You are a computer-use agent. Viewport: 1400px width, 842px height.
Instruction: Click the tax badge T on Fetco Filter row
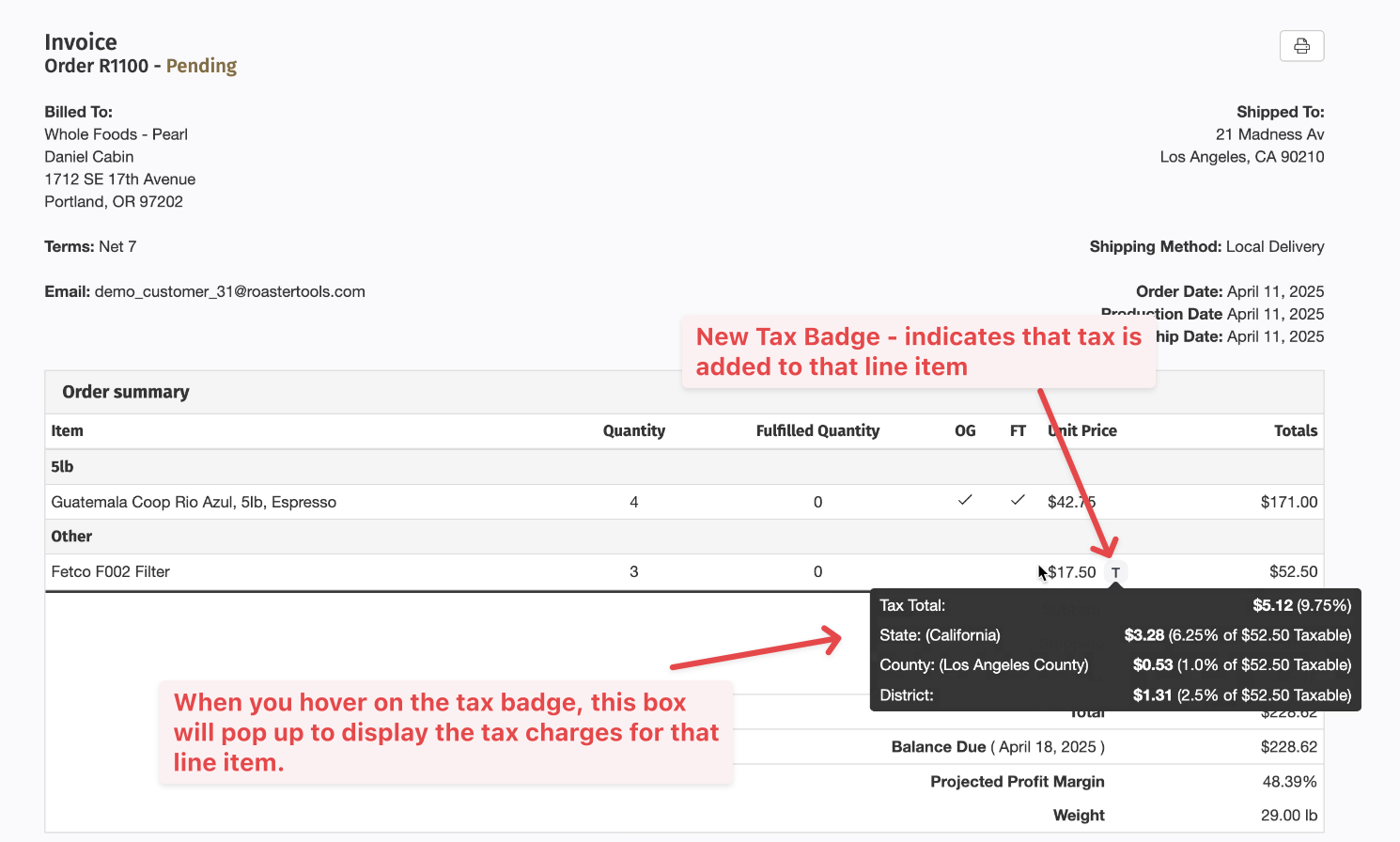1115,572
